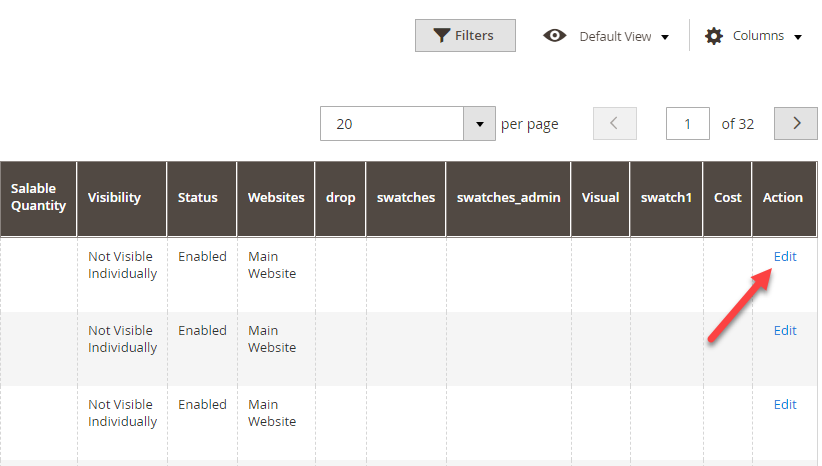Viewport: 822px width, 466px height.
Task: Click the current page number field
Action: [x=687, y=124]
